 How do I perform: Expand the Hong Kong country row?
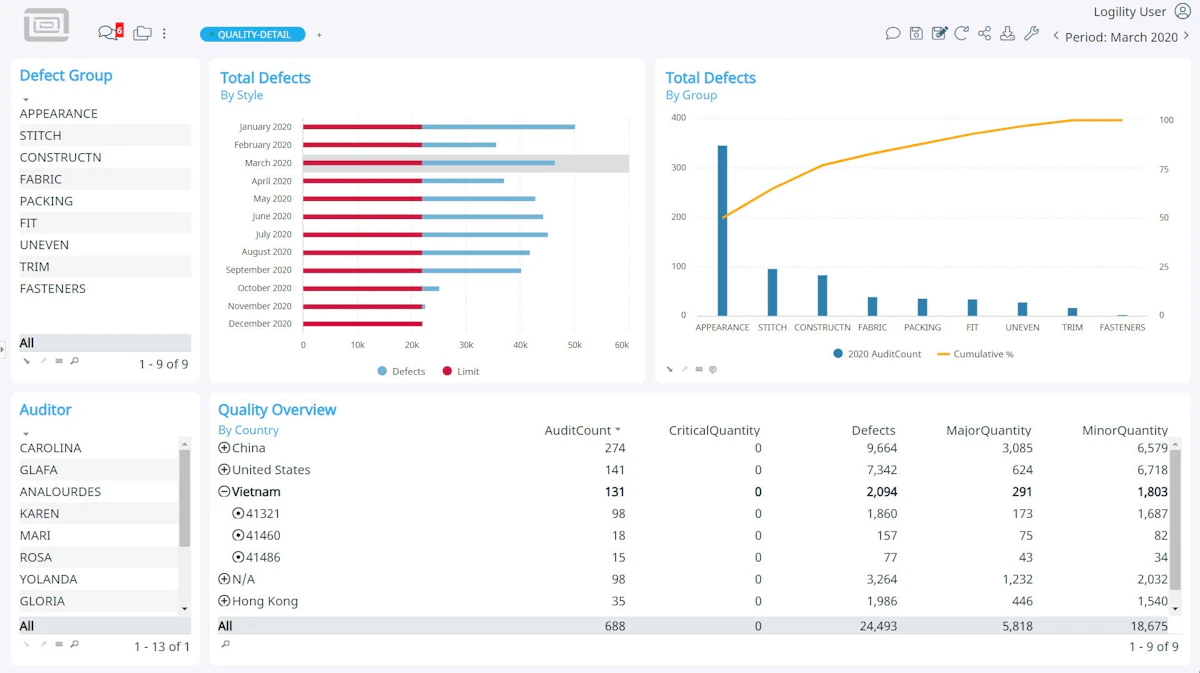(x=224, y=602)
